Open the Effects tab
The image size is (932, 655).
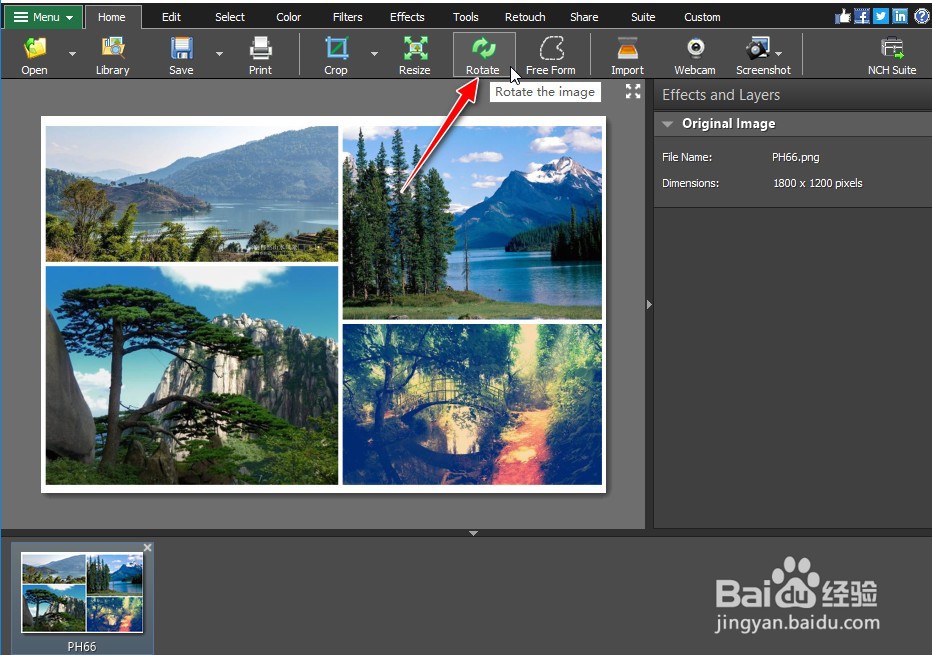click(x=407, y=17)
